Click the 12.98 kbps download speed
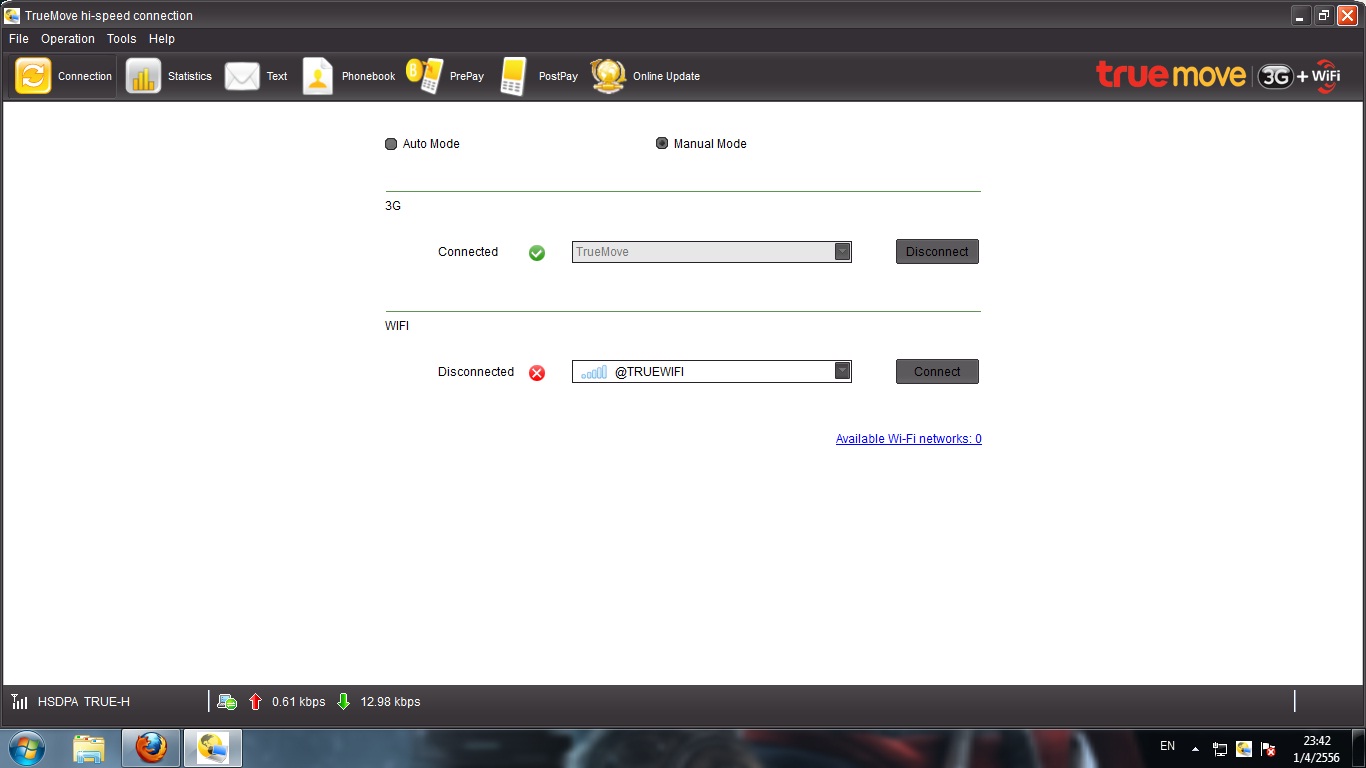Screen dimensions: 1366x768 (x=390, y=702)
